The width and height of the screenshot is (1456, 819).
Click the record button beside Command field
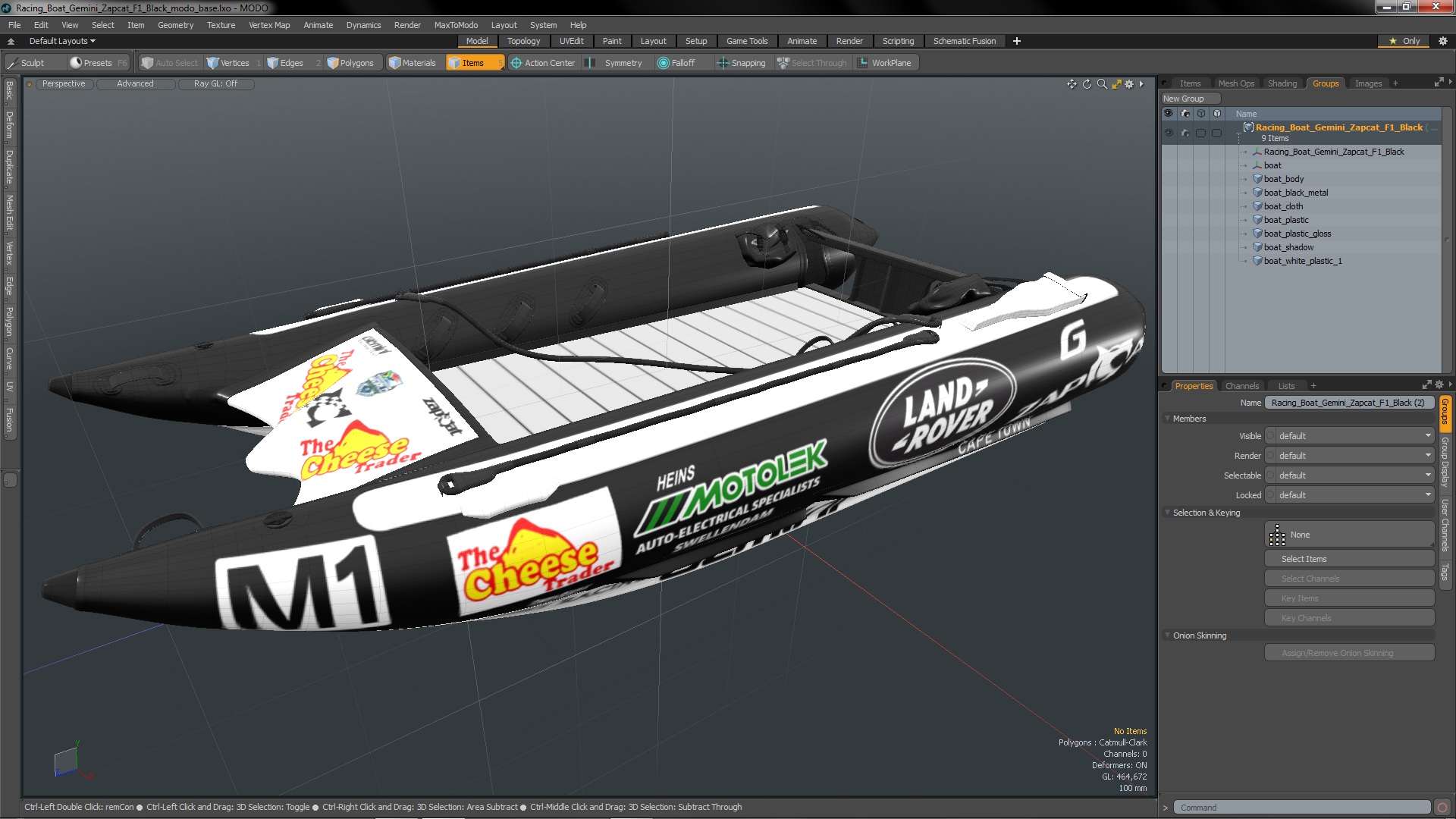1442,808
